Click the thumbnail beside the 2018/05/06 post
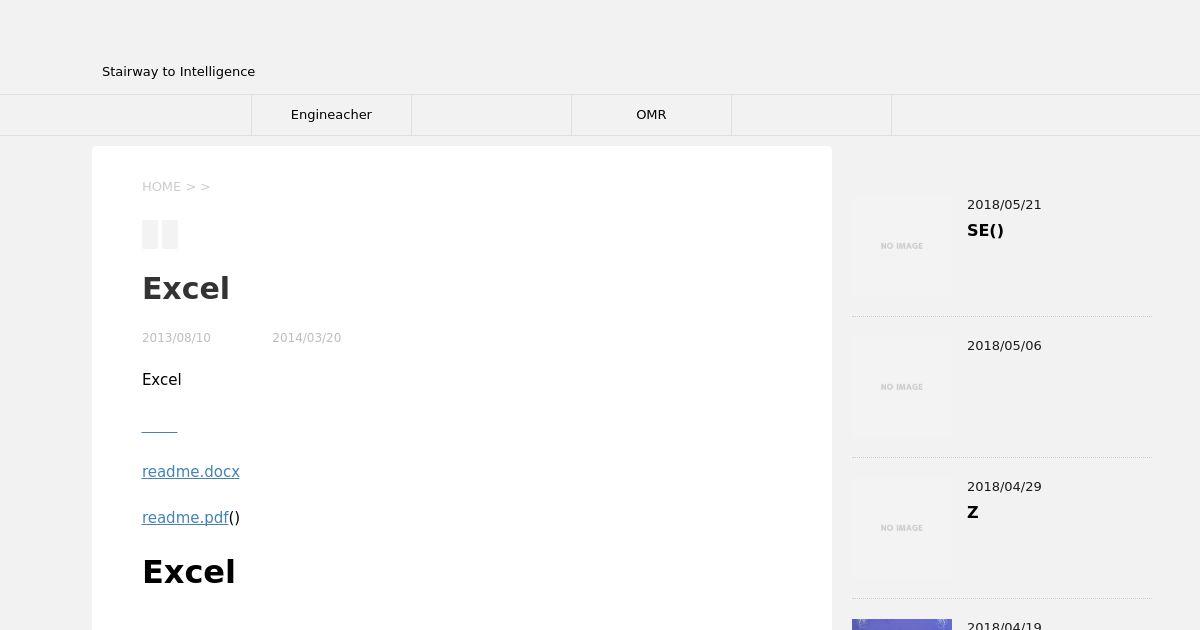This screenshot has height=630, width=1200. (x=902, y=387)
